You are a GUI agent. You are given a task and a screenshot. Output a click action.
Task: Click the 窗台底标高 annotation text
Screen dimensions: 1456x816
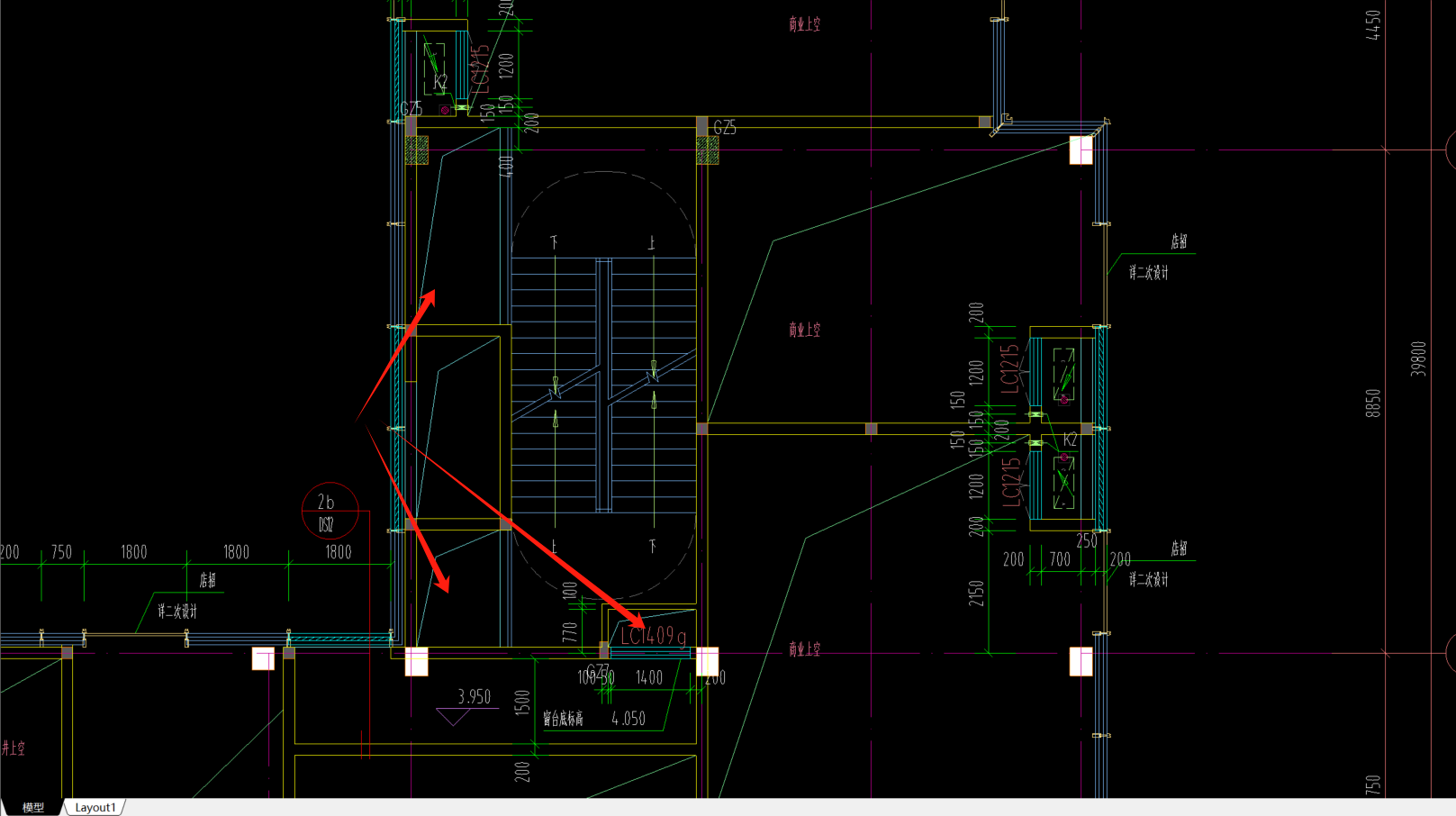coord(563,719)
